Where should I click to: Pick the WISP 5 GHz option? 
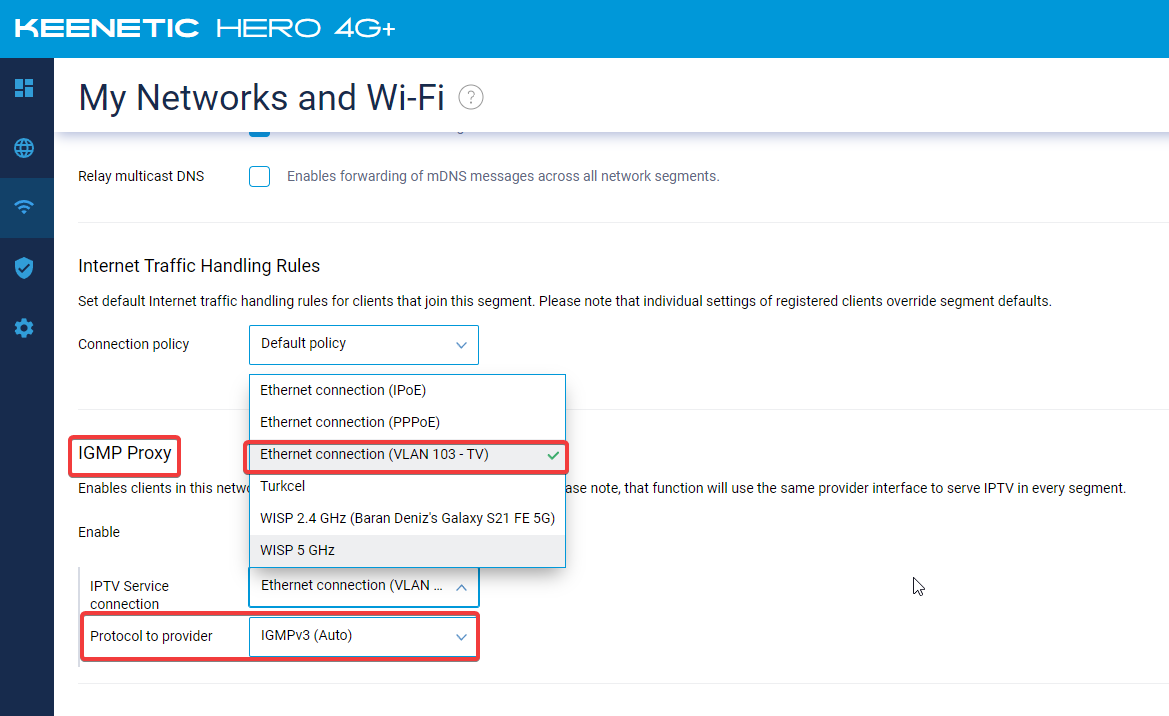click(407, 550)
